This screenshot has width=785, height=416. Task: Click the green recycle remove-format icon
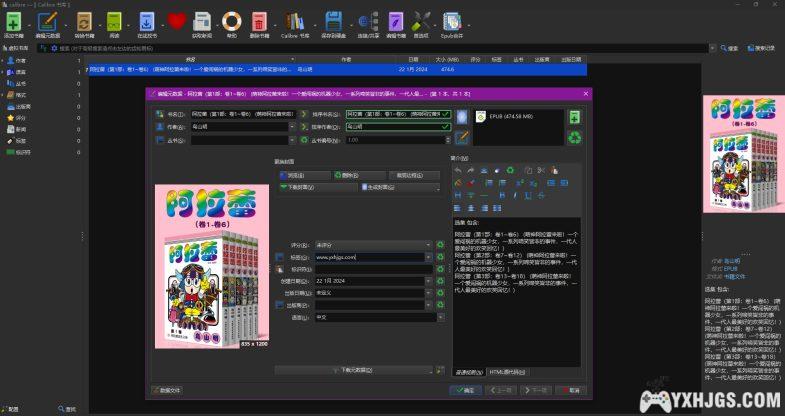(x=574, y=137)
